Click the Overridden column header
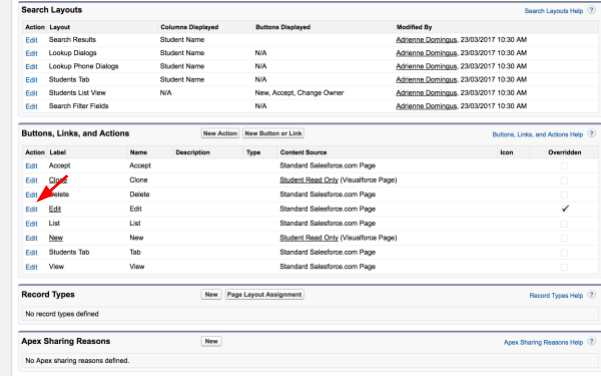The width and height of the screenshot is (601, 376). pyautogui.click(x=565, y=153)
